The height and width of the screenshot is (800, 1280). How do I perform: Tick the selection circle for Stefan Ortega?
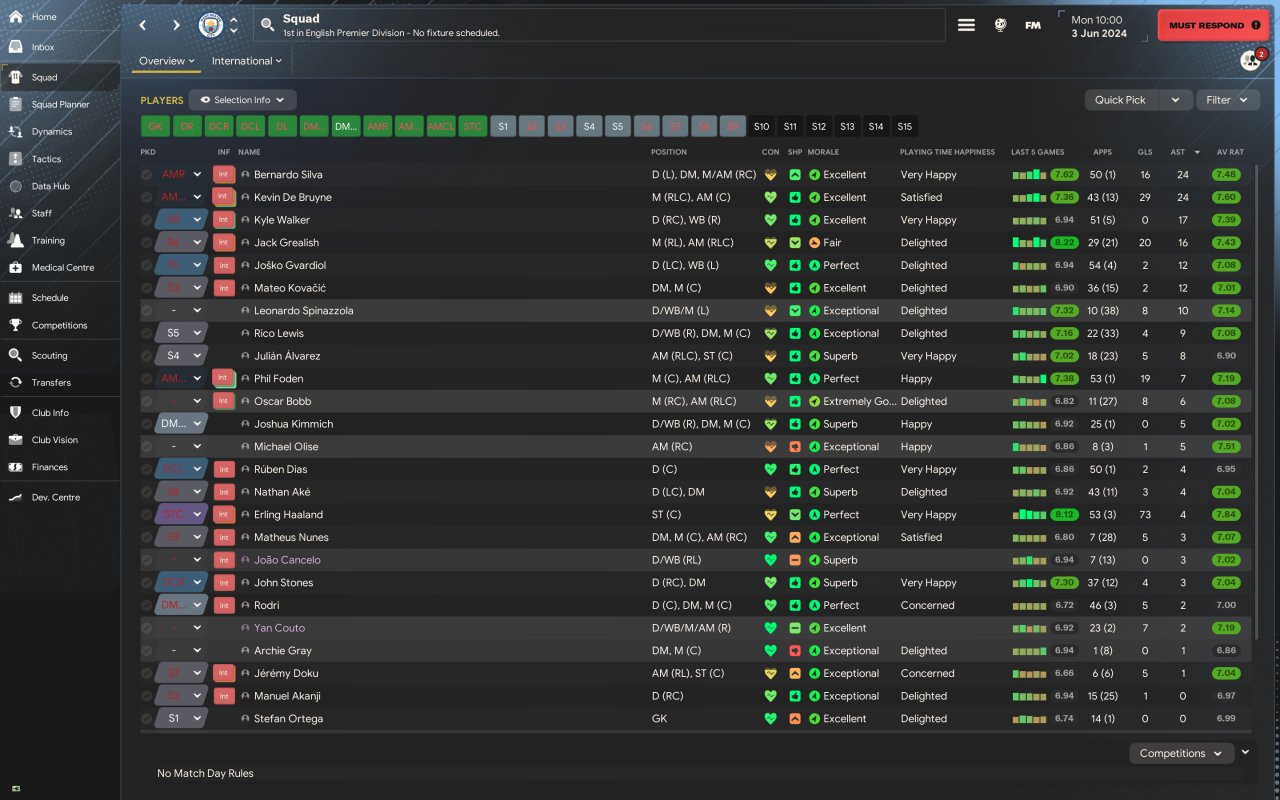point(147,719)
